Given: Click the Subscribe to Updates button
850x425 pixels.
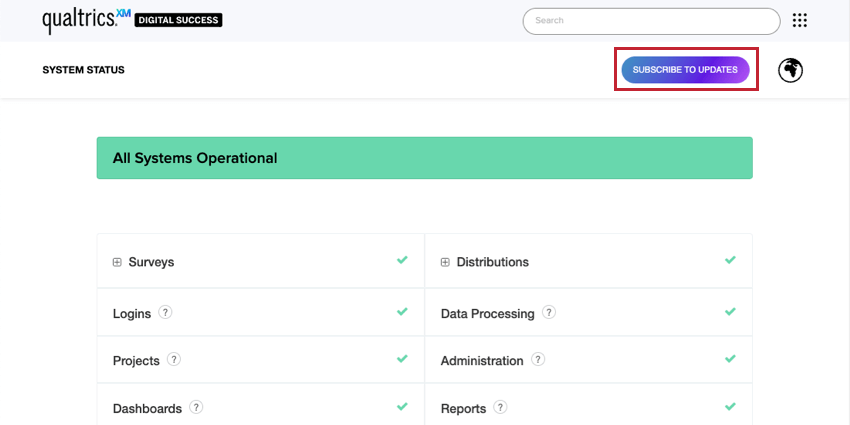Looking at the screenshot, I should coord(685,70).
